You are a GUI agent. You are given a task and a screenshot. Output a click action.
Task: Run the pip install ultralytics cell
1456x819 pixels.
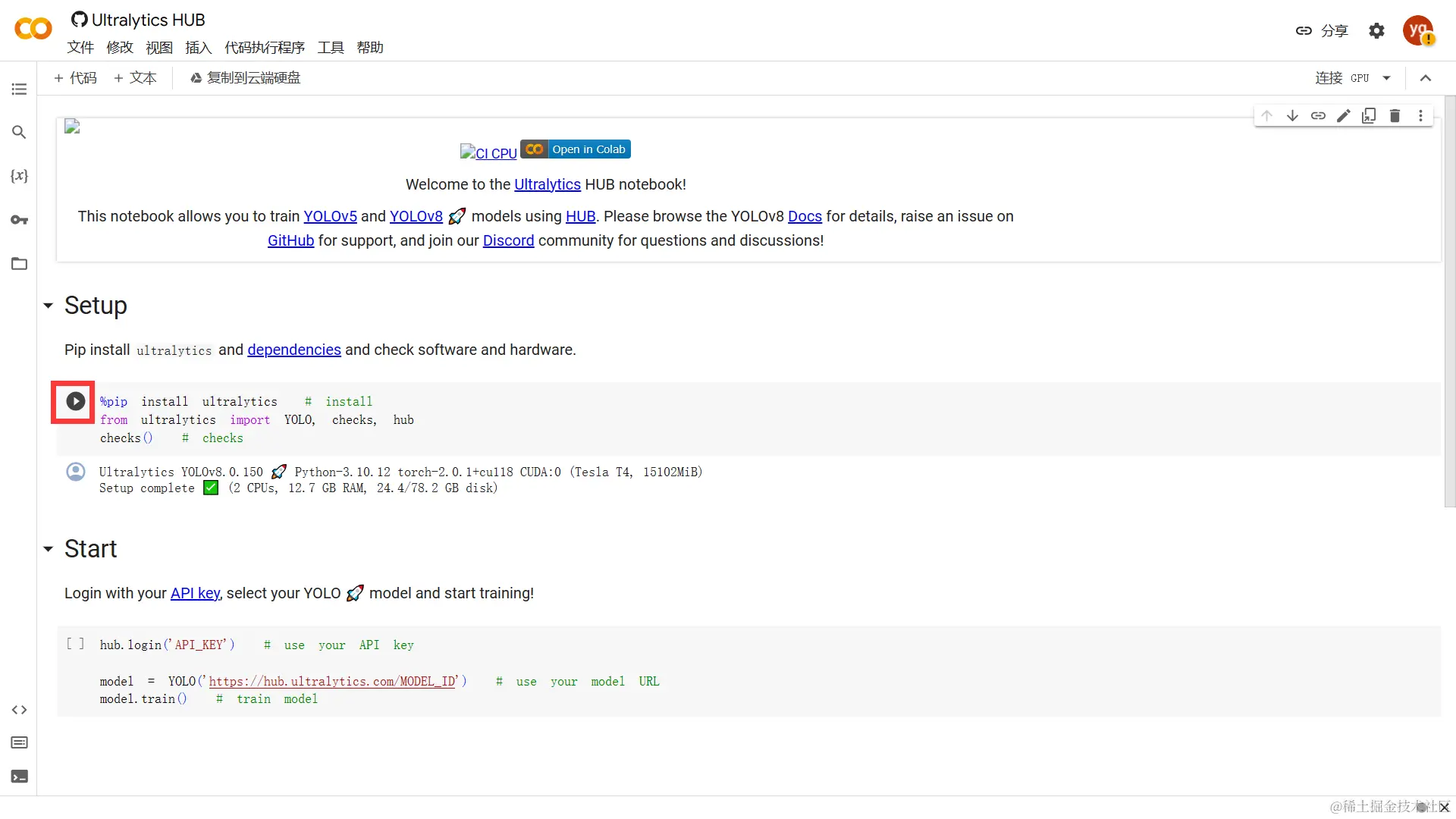75,401
